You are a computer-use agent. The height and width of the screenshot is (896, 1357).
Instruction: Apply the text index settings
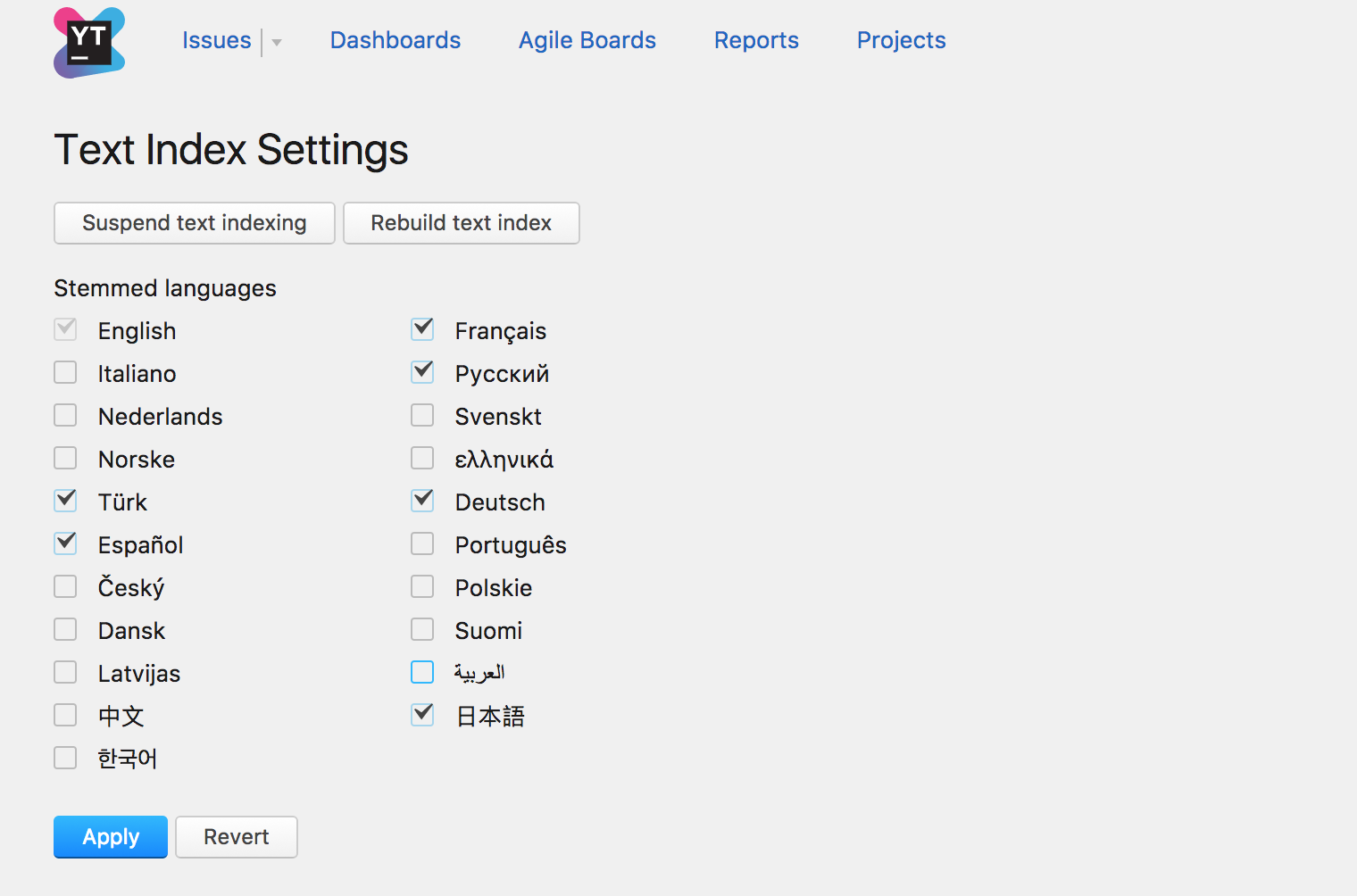point(111,837)
